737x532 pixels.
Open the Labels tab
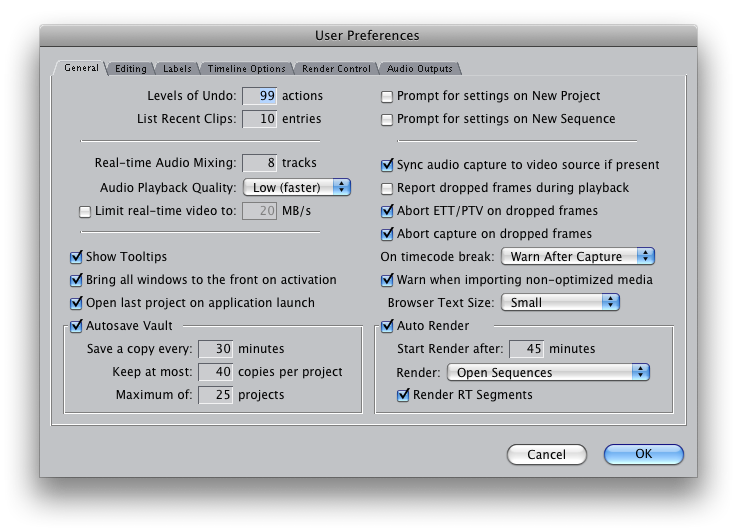click(x=177, y=69)
